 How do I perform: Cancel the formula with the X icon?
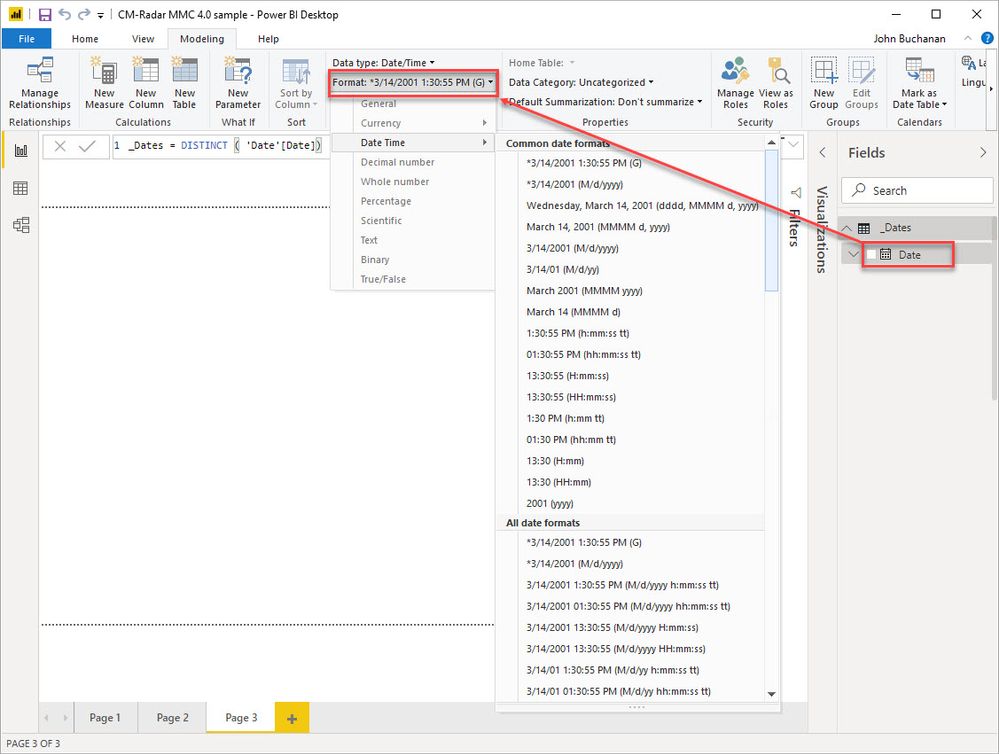click(x=60, y=146)
